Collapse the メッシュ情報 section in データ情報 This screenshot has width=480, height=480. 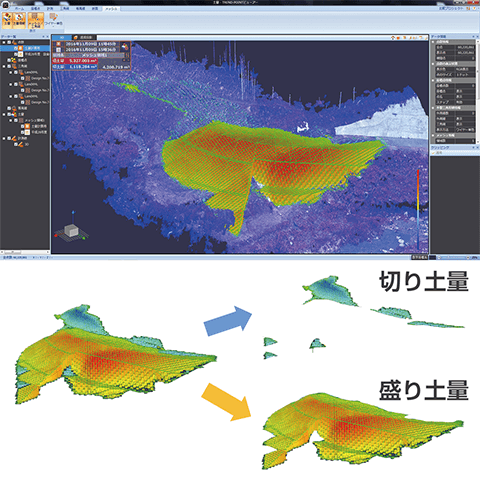[x=433, y=136]
